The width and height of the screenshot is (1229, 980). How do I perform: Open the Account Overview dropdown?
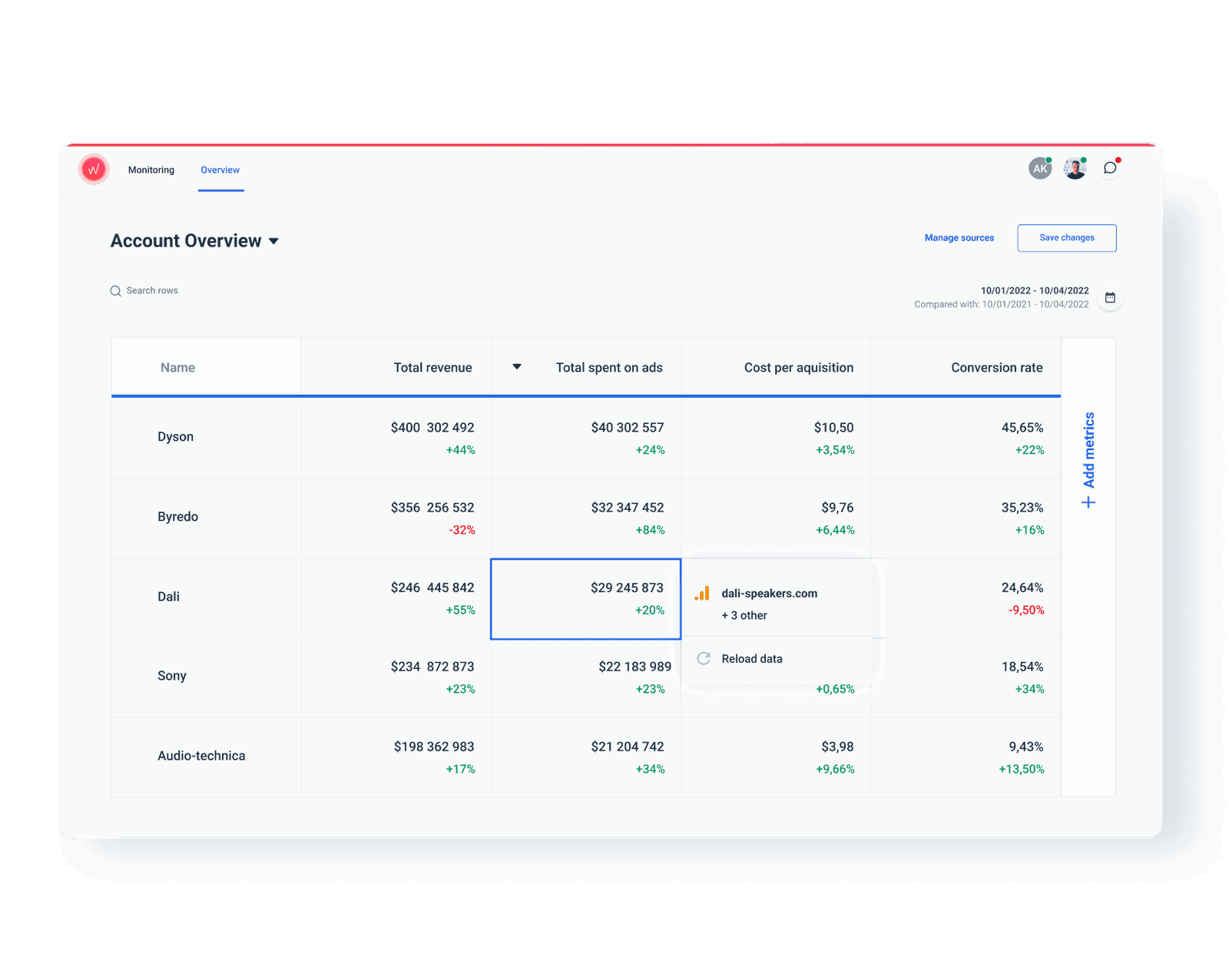[274, 240]
